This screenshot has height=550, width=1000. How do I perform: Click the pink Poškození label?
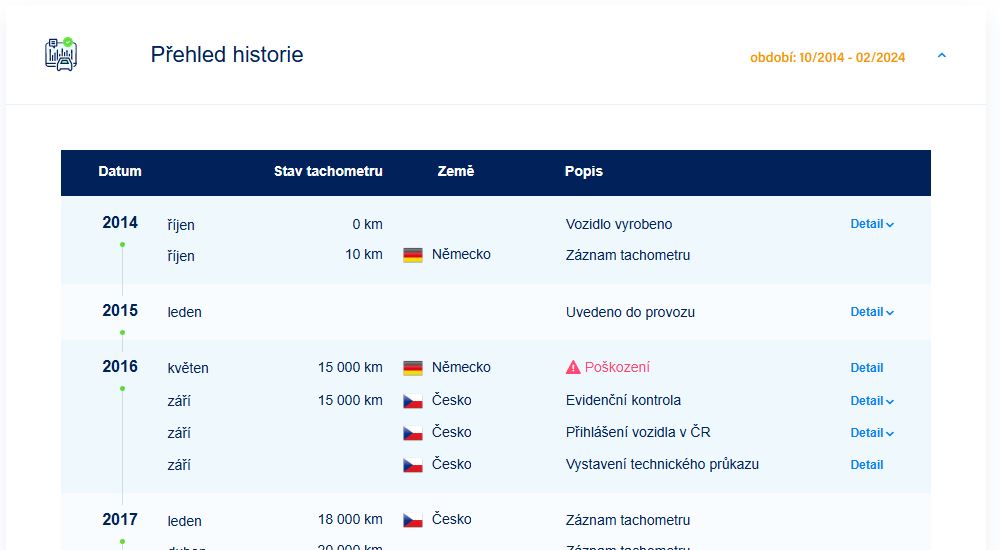pos(617,368)
